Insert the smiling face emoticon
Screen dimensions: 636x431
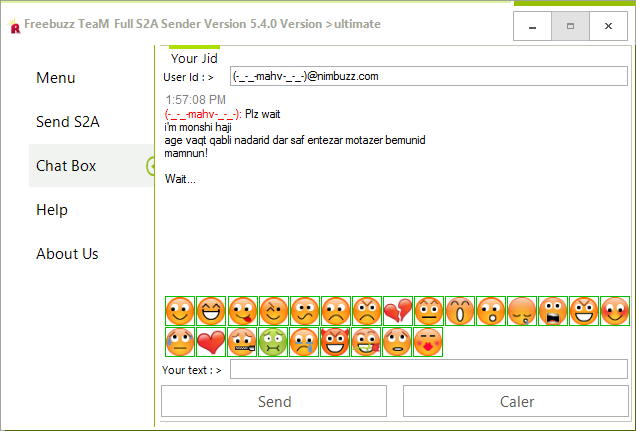tap(180, 311)
